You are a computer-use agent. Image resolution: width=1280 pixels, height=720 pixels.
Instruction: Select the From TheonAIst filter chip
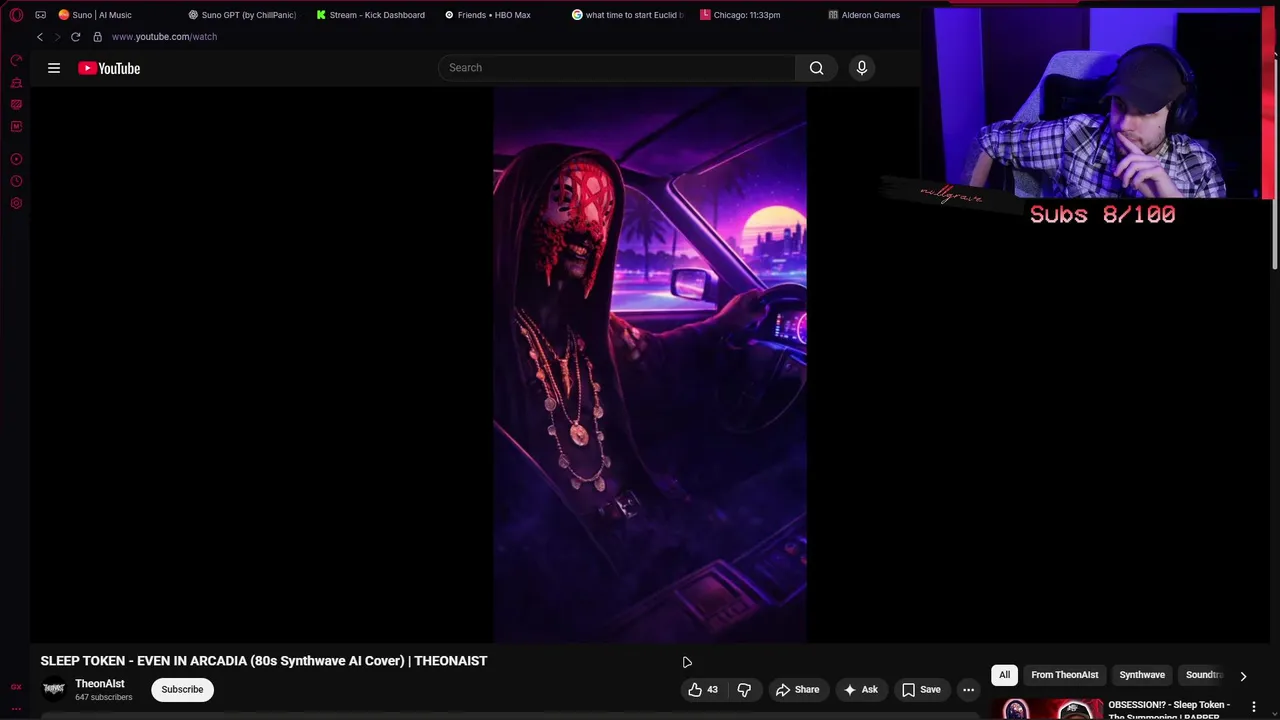(x=1065, y=675)
